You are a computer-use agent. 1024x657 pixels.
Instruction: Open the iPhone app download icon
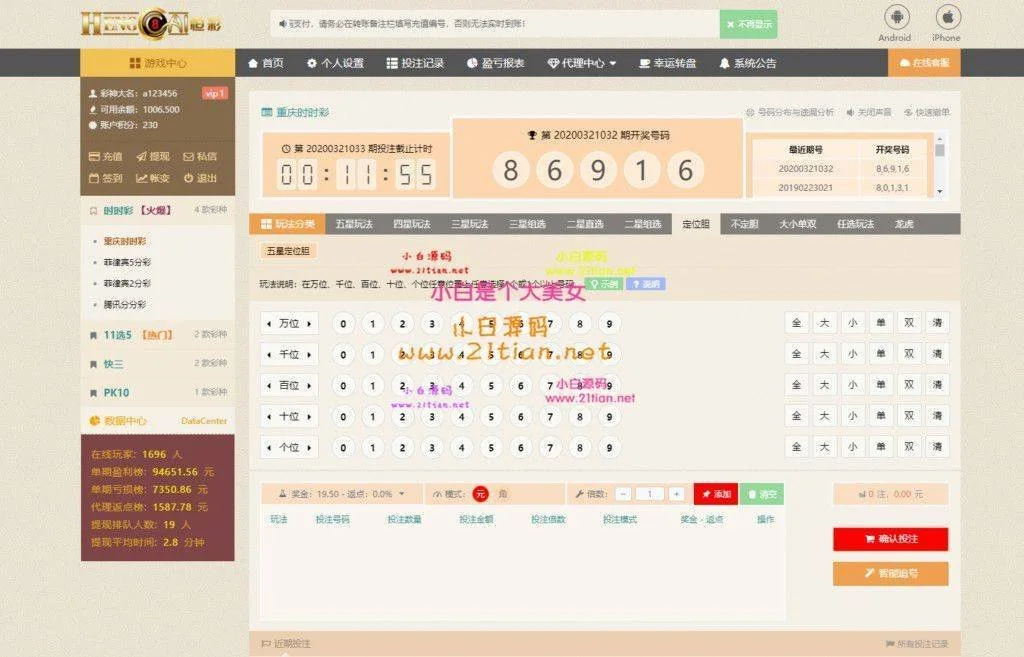point(946,18)
